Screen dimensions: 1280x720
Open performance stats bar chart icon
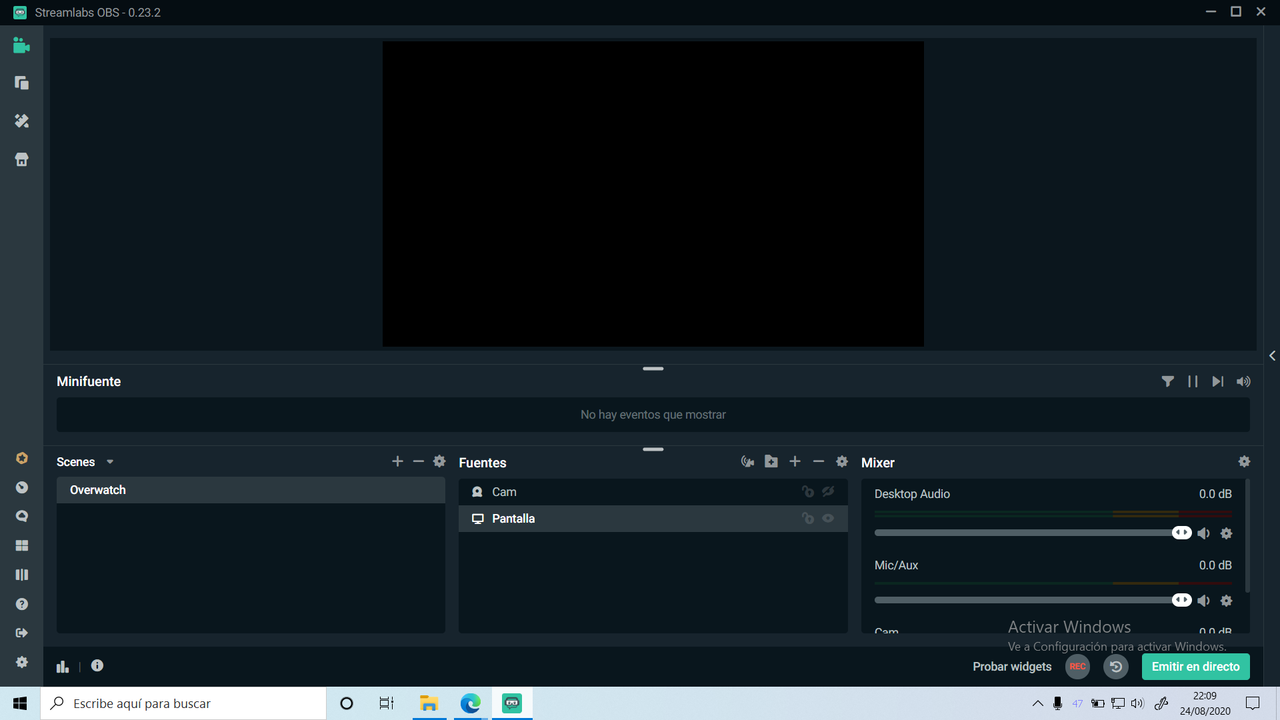[63, 666]
